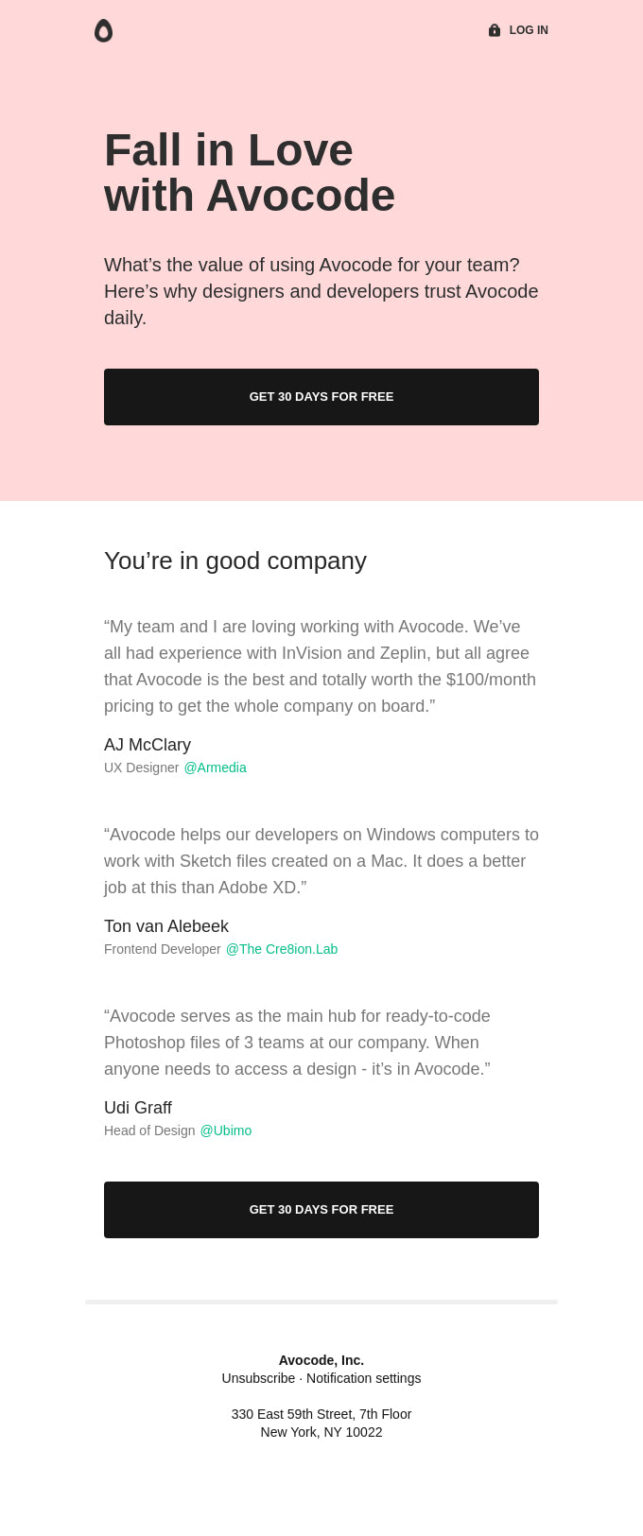Select the Fall in Love with Avocode heading
The image size is (643, 1536).
pos(248,172)
